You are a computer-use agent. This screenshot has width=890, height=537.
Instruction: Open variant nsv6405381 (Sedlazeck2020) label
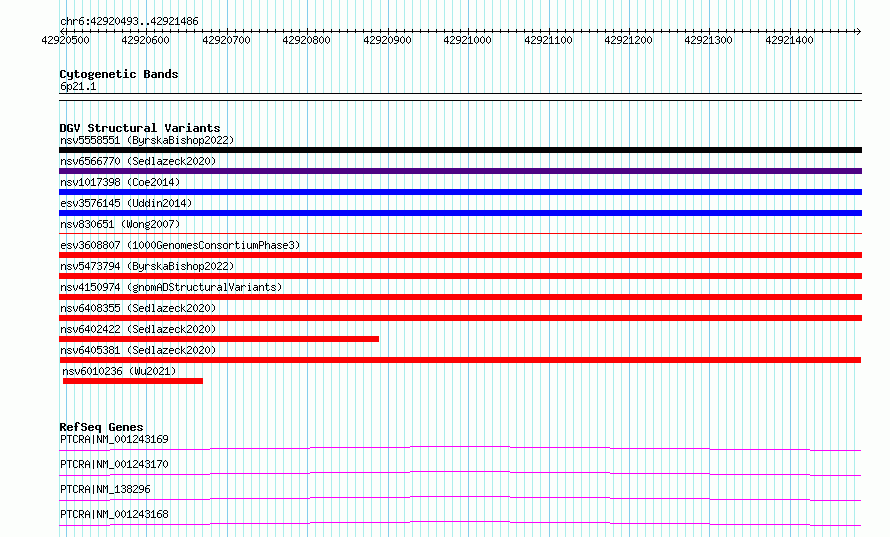(138, 350)
